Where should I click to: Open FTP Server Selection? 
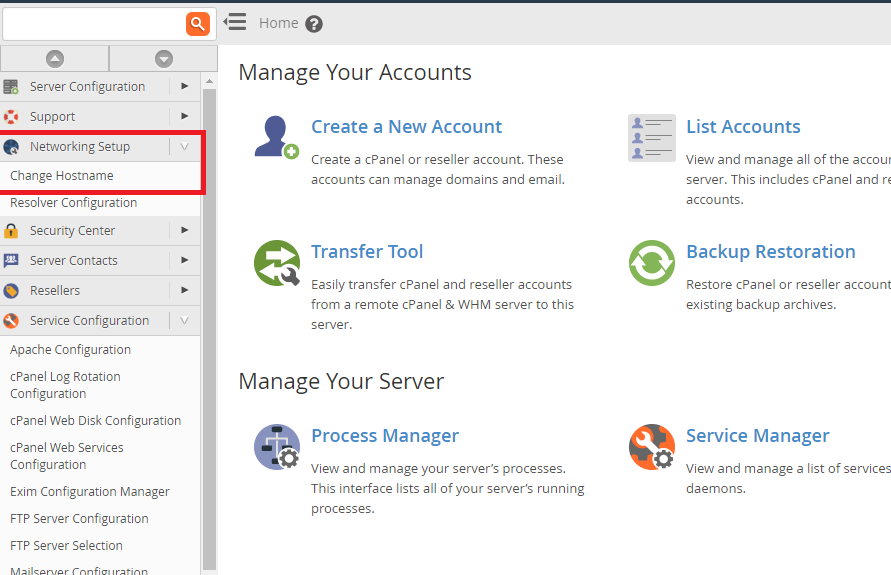tap(66, 545)
